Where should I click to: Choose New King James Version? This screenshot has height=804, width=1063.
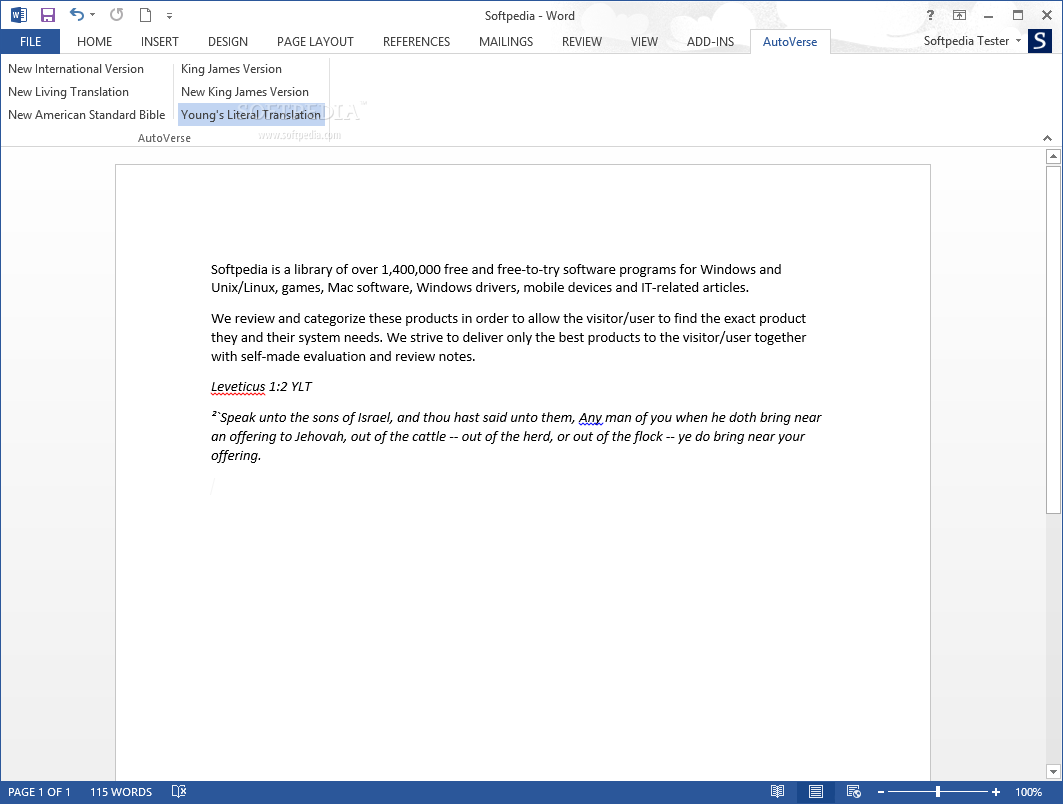(x=245, y=92)
